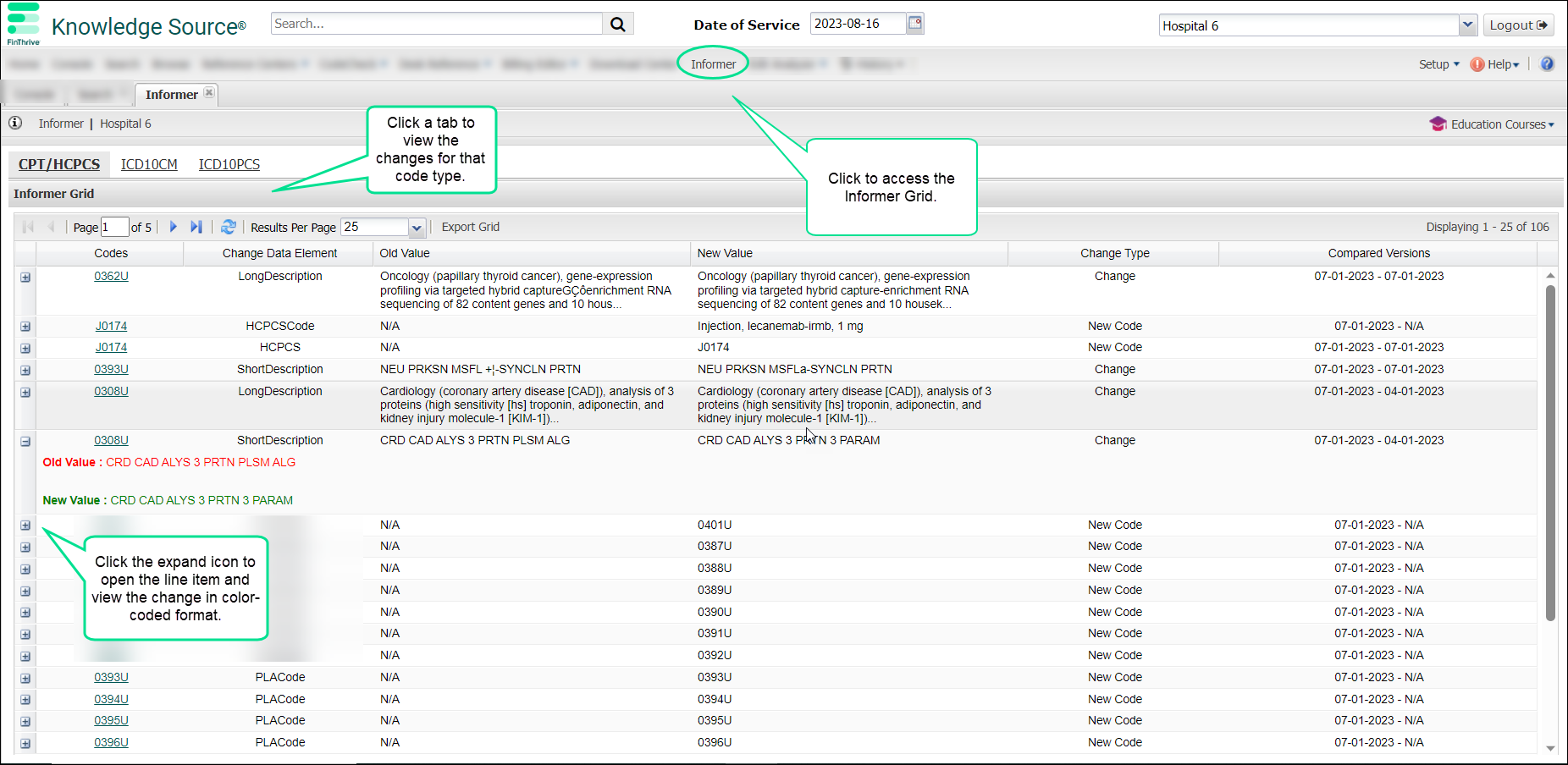1568x765 pixels.
Task: Click in the Search input field
Action: tap(436, 24)
